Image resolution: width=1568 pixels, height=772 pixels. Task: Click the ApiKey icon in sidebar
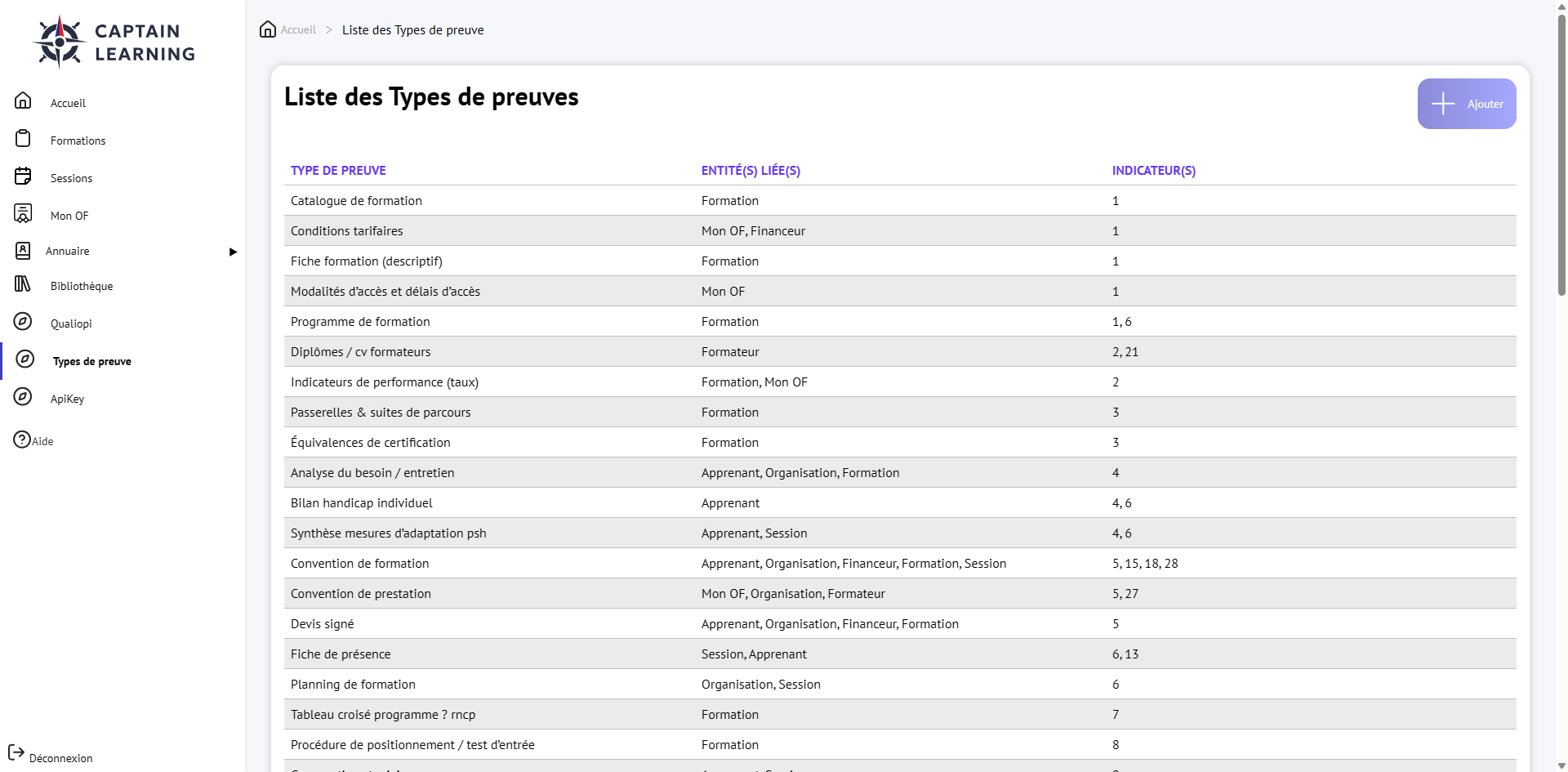pyautogui.click(x=23, y=396)
